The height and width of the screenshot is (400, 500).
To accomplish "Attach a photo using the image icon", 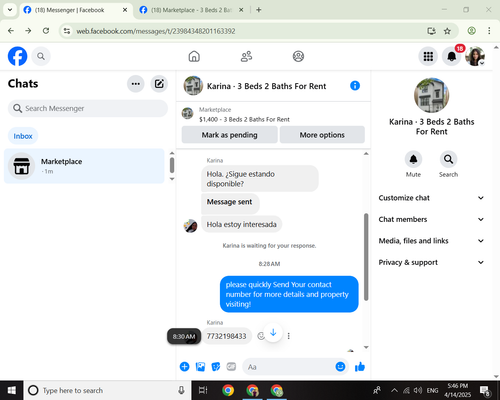I will tap(200, 367).
